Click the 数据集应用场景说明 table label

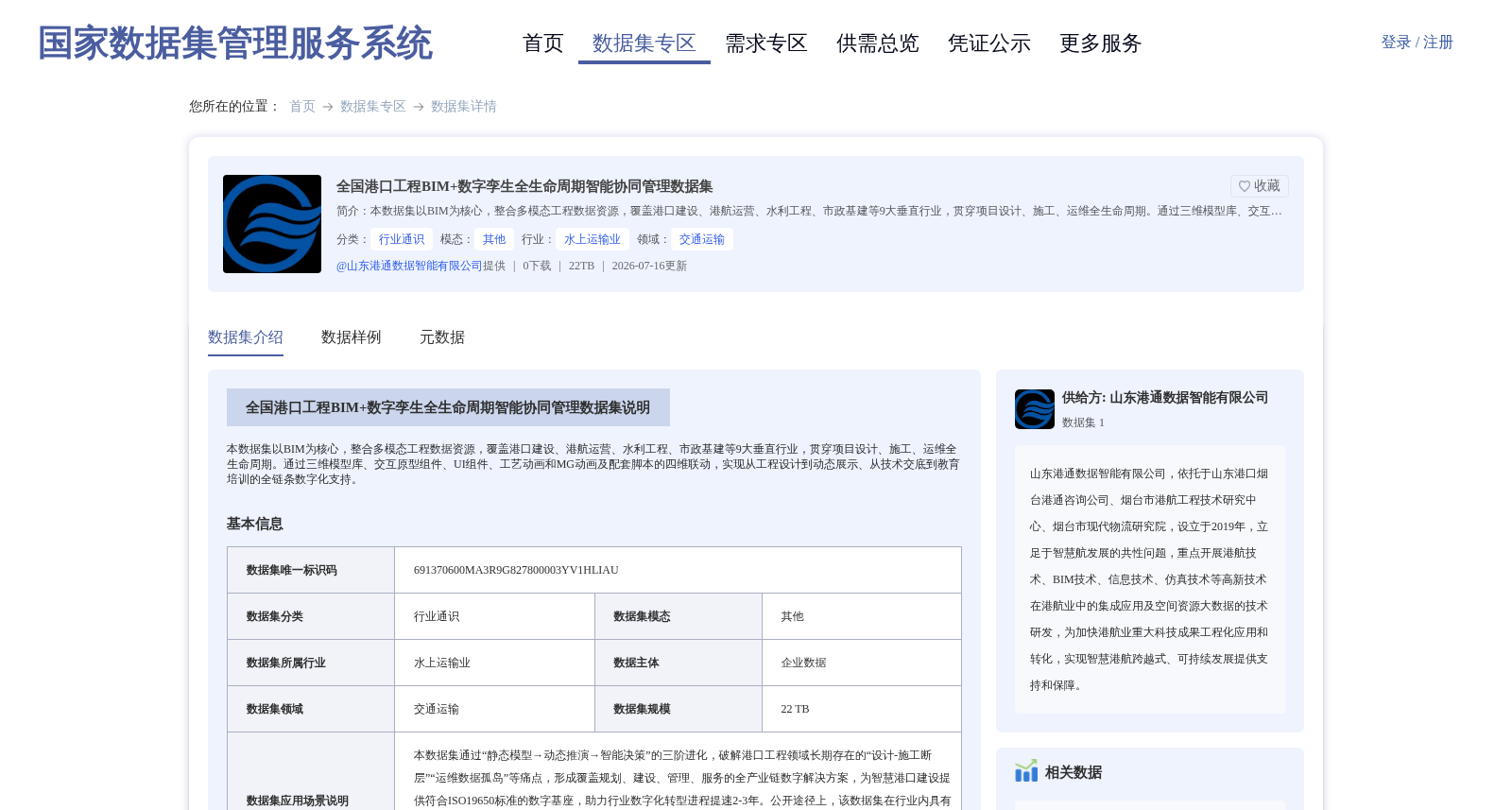pos(298,801)
